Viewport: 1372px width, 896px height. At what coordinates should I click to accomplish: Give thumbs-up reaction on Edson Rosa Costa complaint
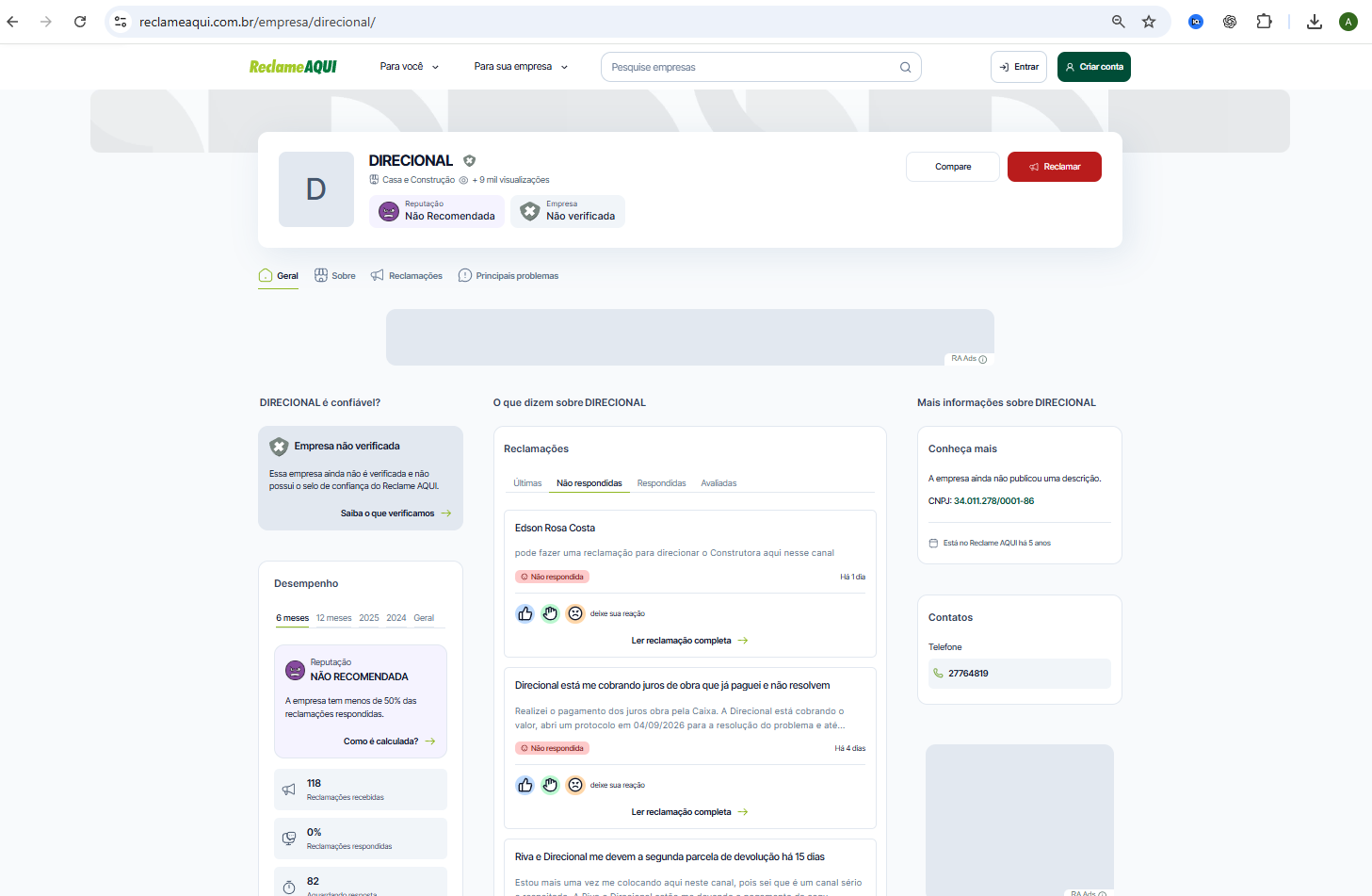525,613
